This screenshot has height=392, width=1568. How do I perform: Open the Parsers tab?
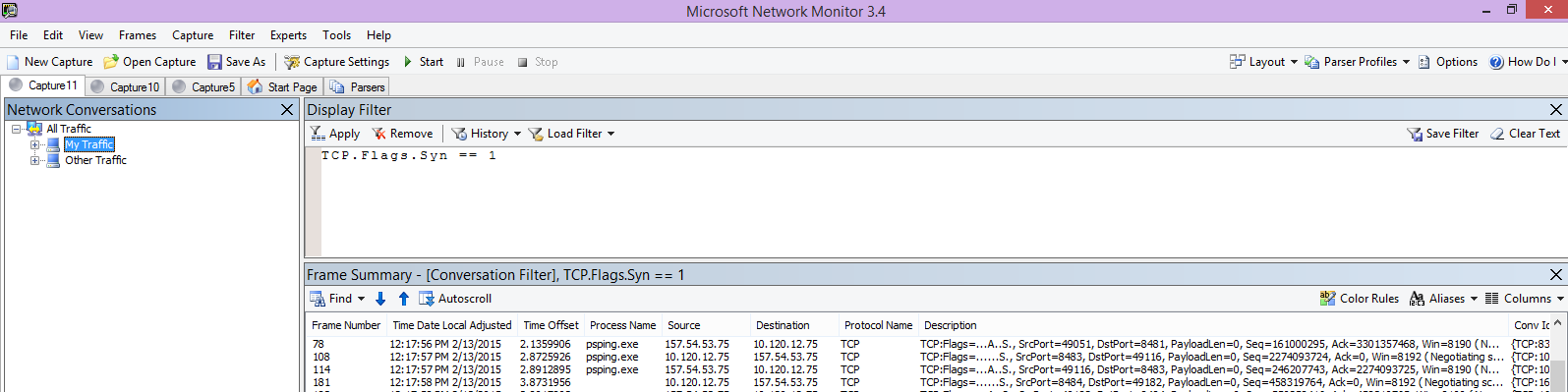[x=358, y=86]
